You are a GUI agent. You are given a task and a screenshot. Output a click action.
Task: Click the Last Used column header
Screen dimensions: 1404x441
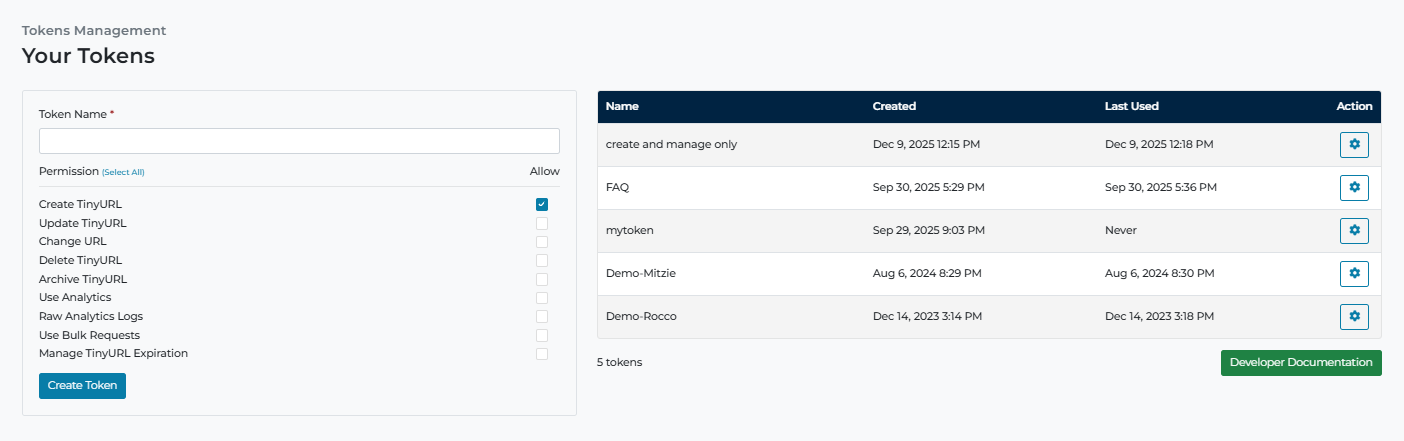[x=1131, y=106]
